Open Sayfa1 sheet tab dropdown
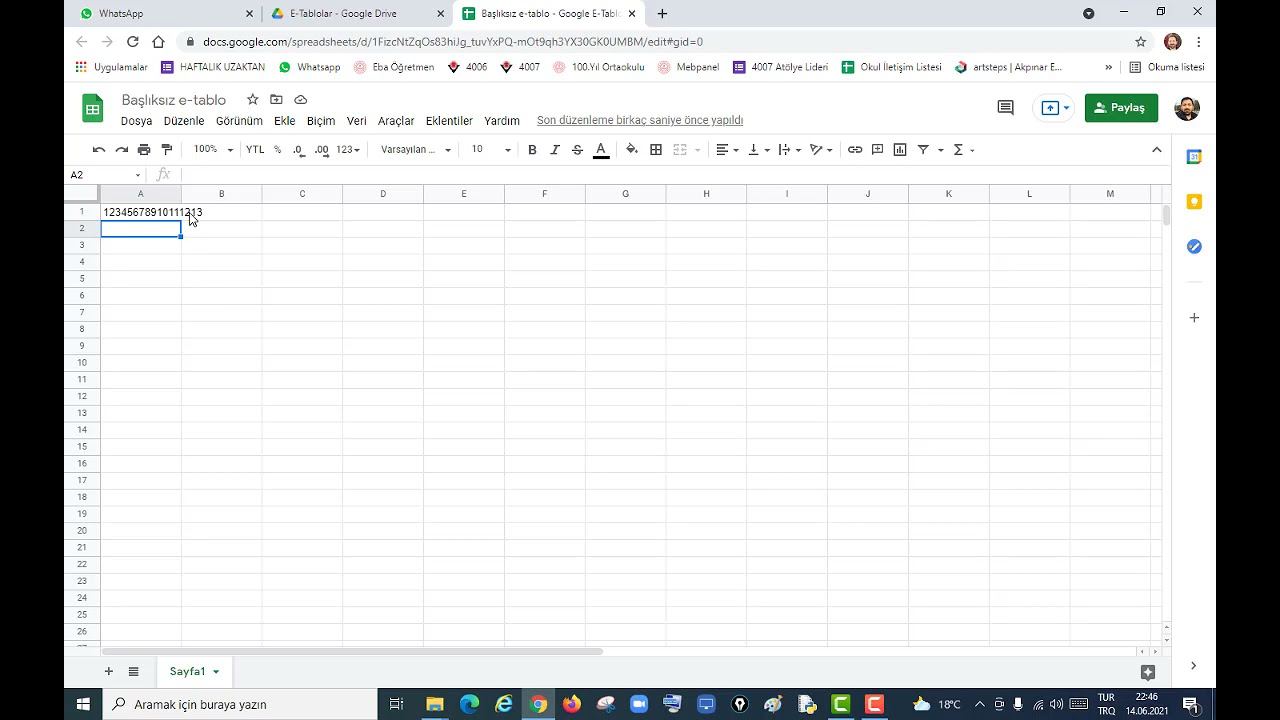This screenshot has height=720, width=1280. [216, 672]
